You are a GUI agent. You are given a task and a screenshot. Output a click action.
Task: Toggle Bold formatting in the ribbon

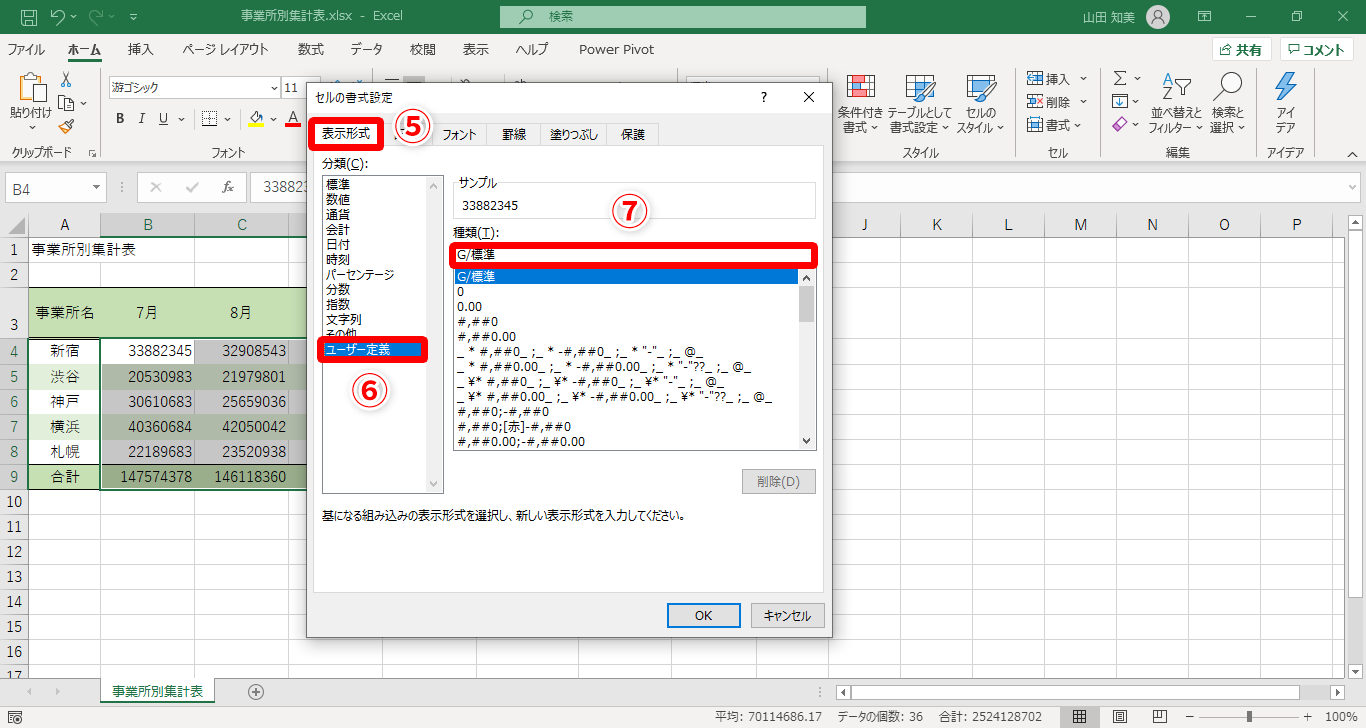pyautogui.click(x=119, y=119)
